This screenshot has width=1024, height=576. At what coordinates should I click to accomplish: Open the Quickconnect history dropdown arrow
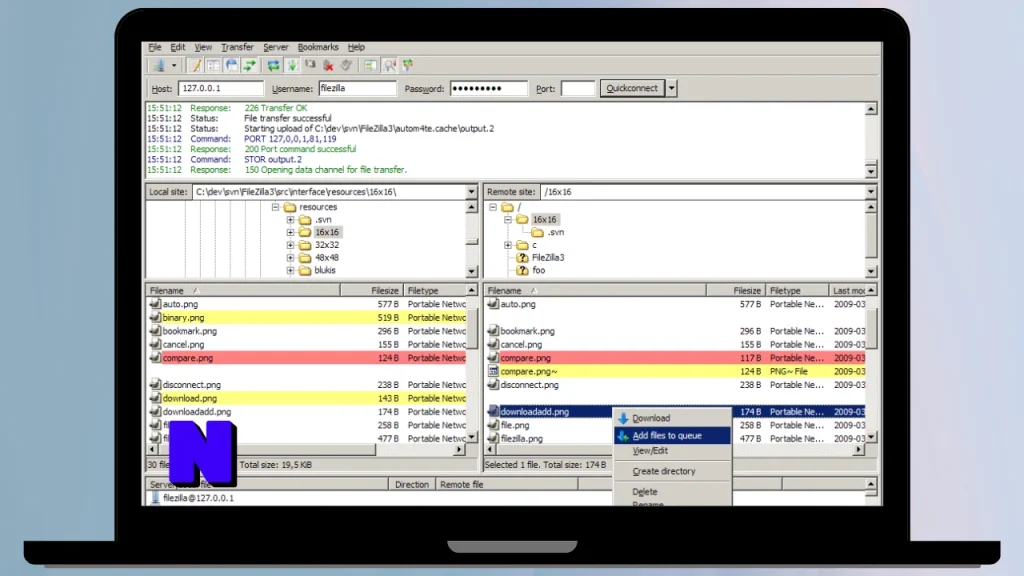[671, 88]
